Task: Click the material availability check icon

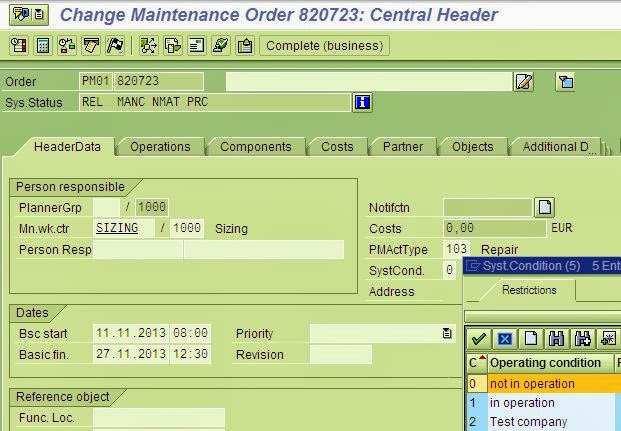Action: pyautogui.click(x=67, y=46)
